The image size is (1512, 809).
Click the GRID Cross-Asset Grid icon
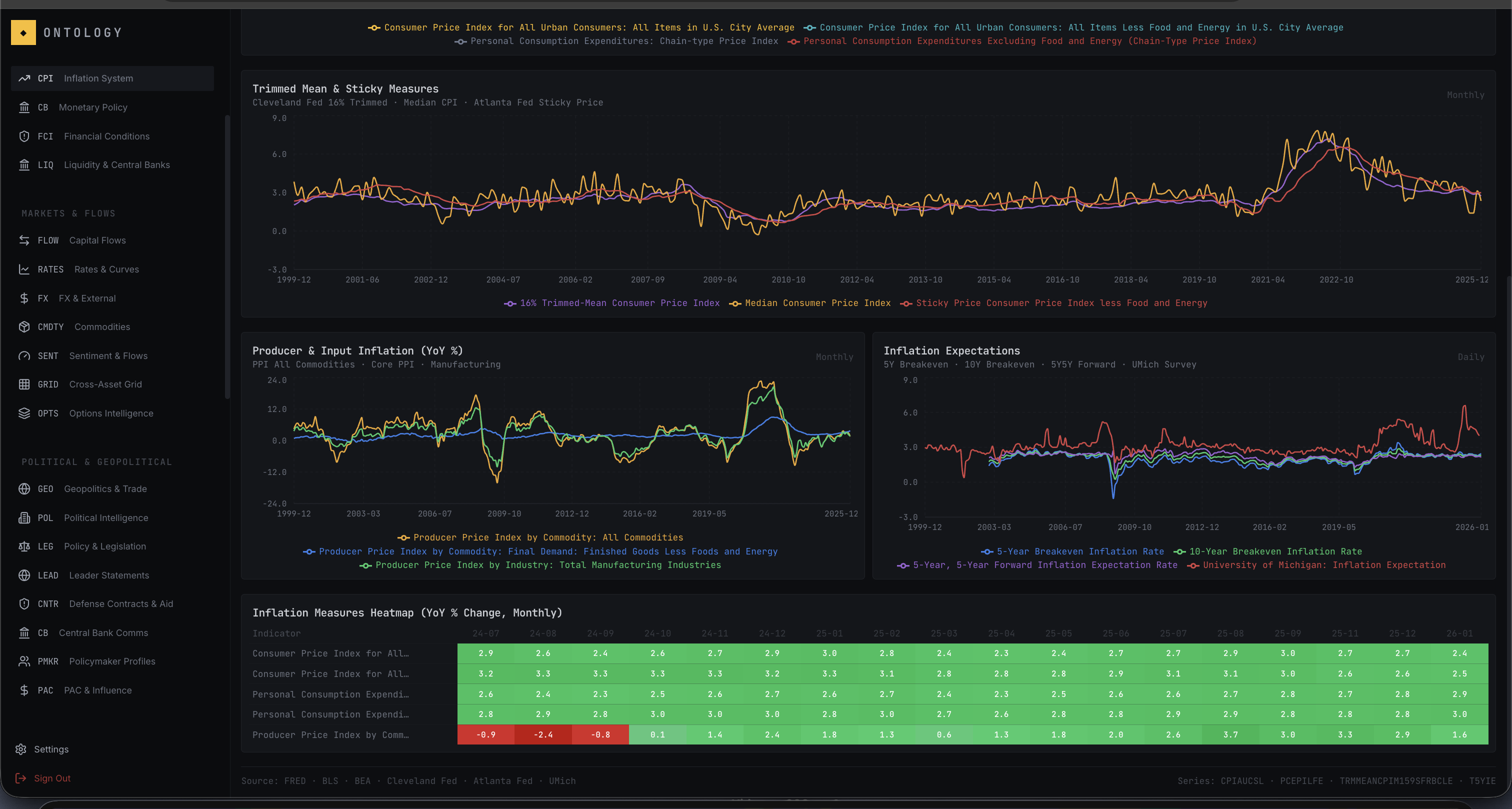pos(24,384)
